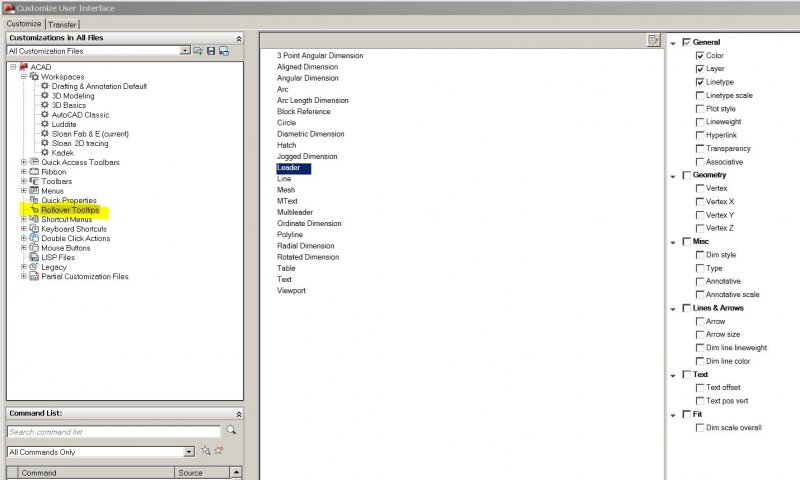Collapse the General category arrow
This screenshot has width=800, height=480.
click(x=673, y=43)
